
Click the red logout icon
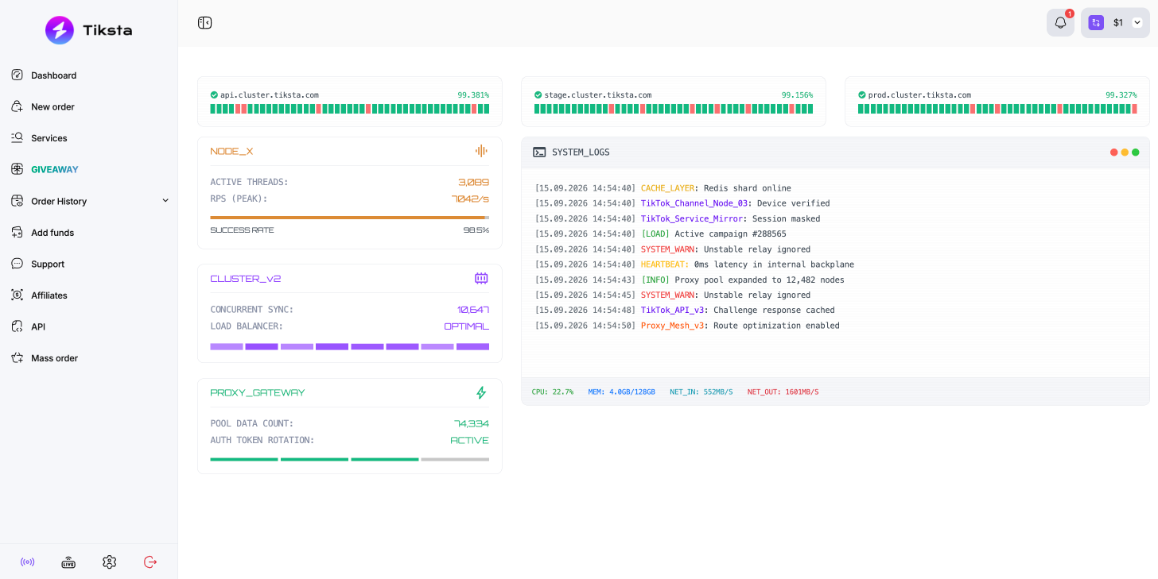[151, 562]
